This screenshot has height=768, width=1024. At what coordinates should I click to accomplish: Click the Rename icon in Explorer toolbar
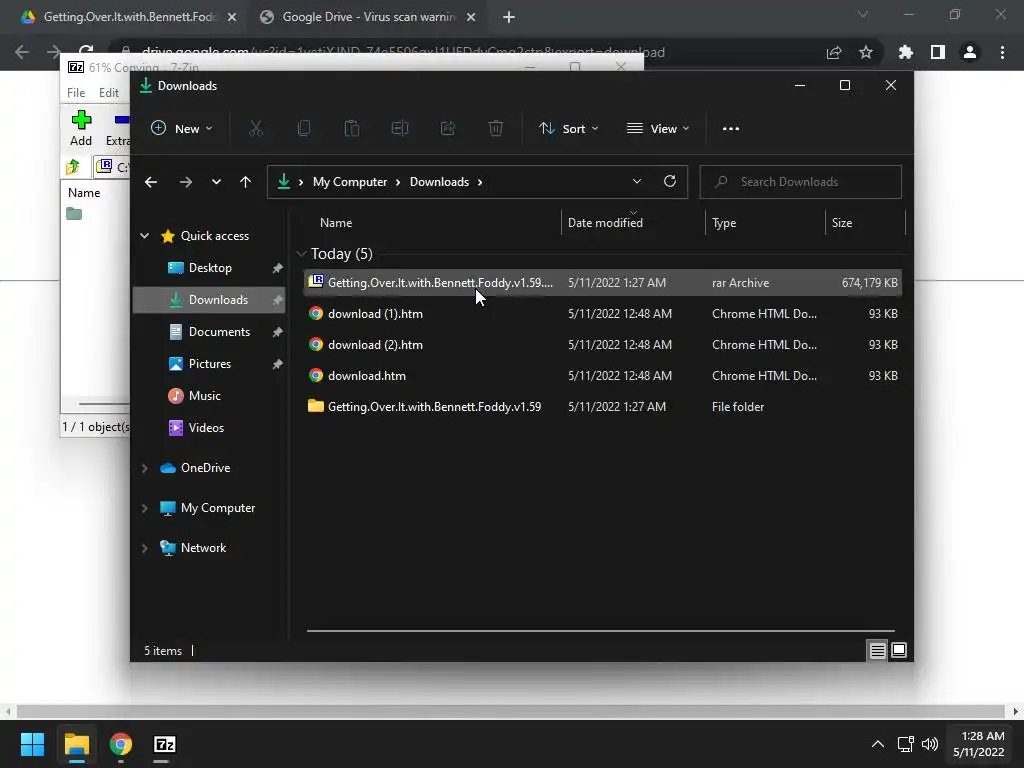(400, 129)
